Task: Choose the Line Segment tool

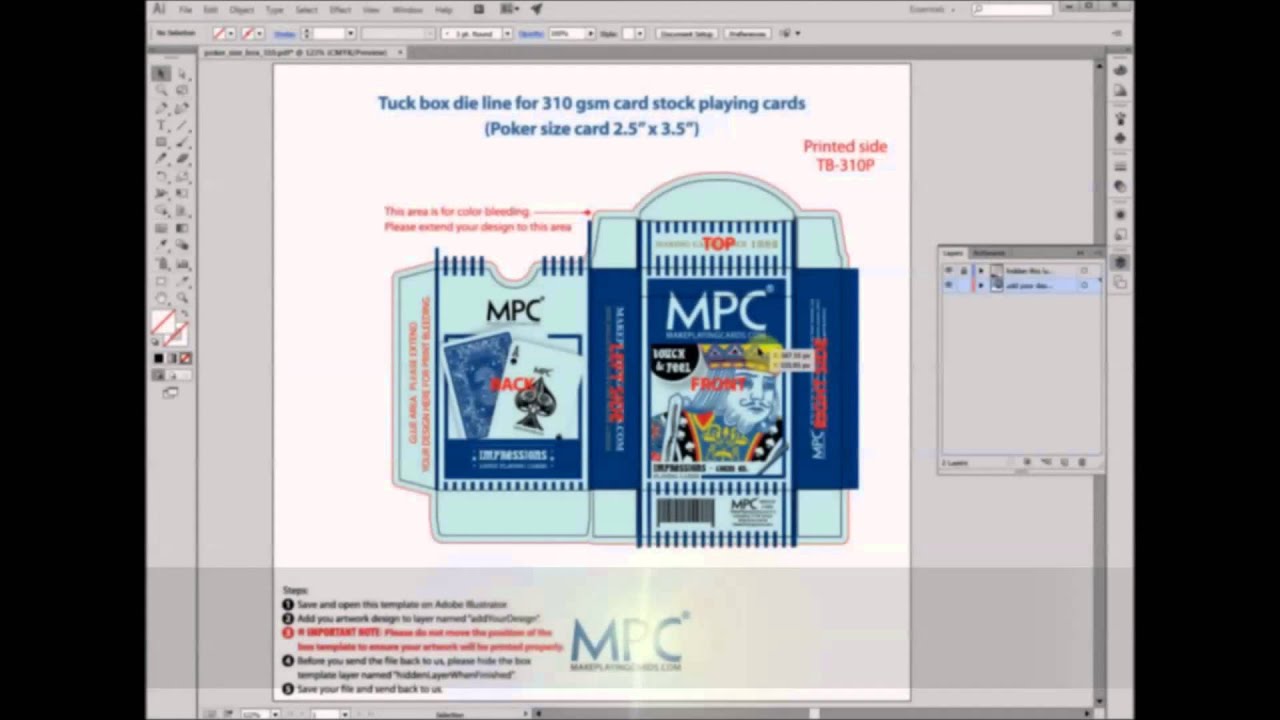Action: 182,125
